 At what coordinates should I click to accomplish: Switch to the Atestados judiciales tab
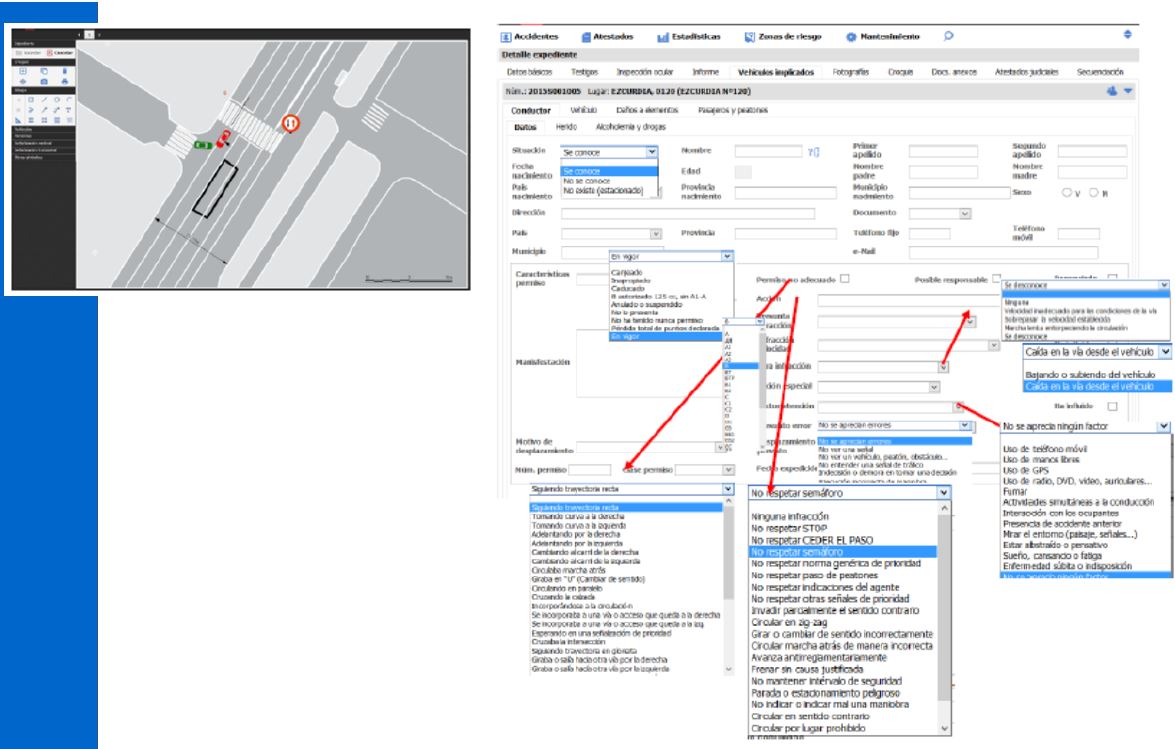pos(1027,73)
